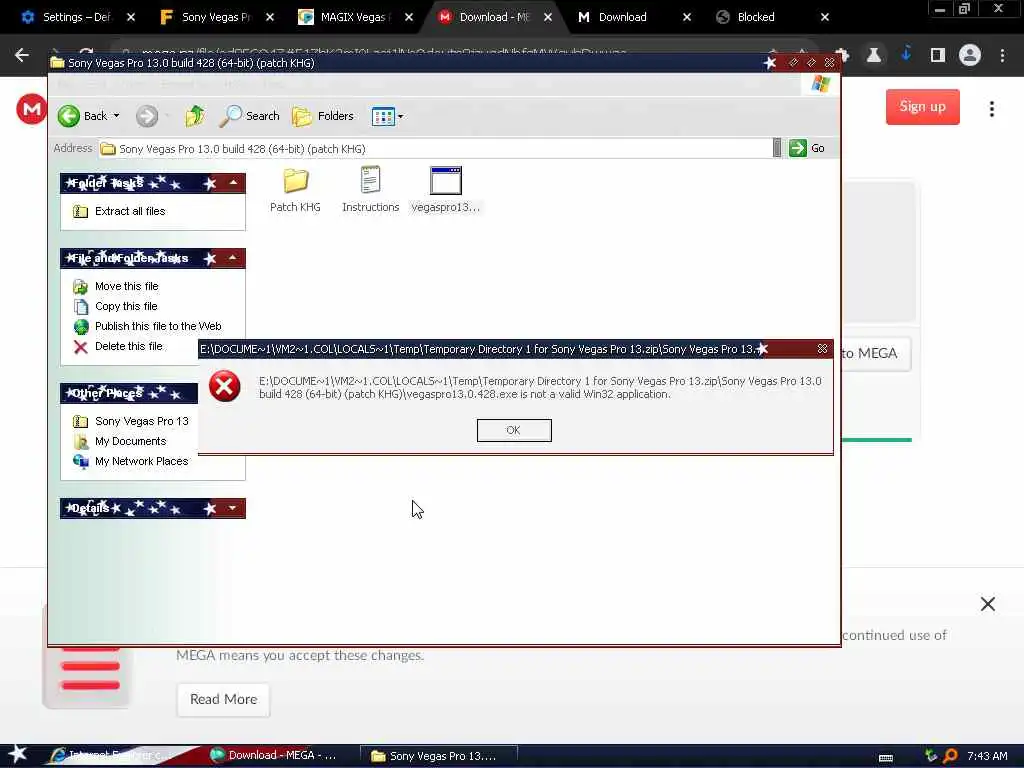The image size is (1024, 768).
Task: Click Delete this file task
Action: (129, 346)
